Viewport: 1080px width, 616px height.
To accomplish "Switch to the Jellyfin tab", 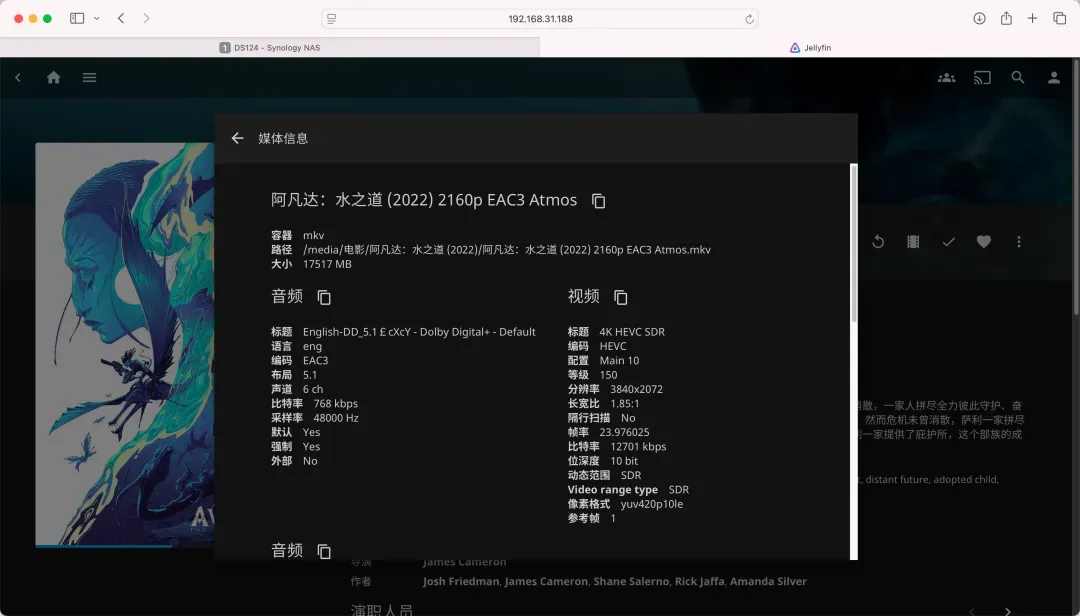I will [810, 48].
